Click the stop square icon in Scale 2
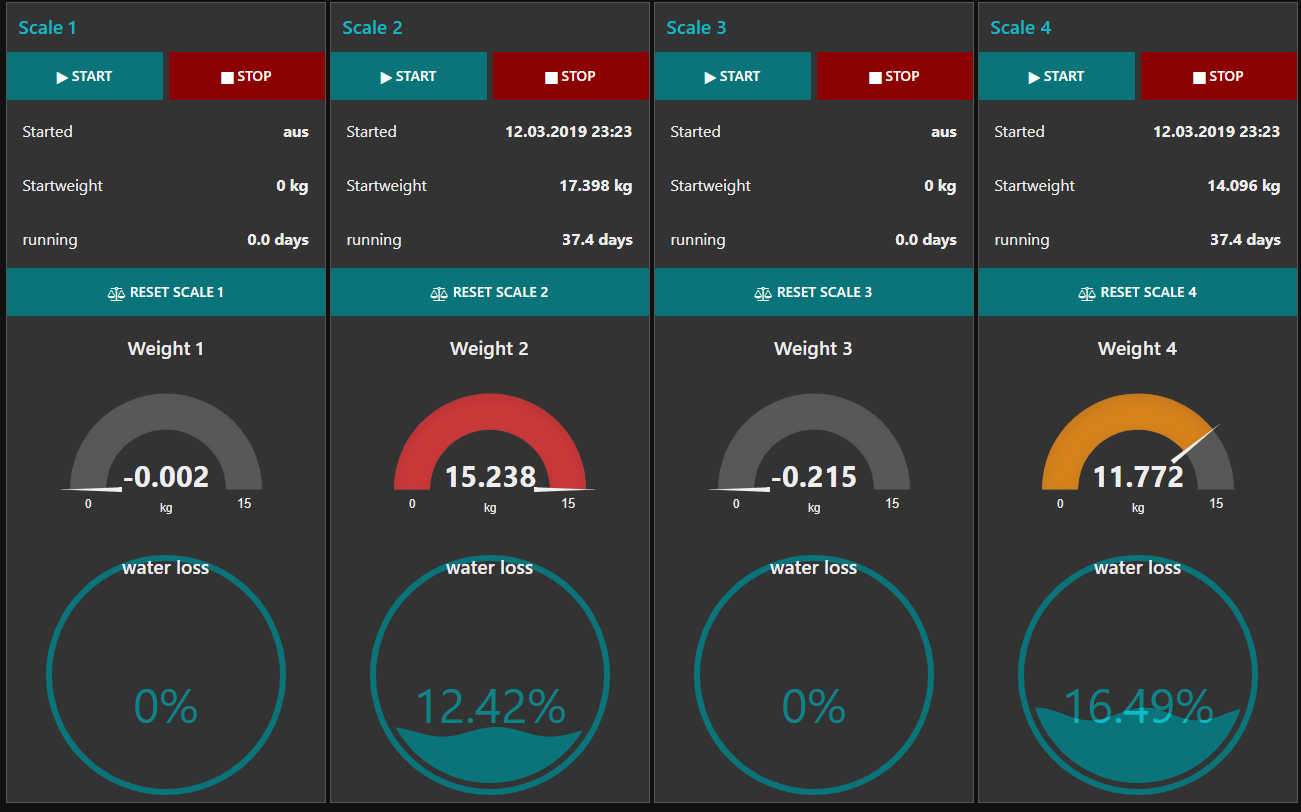1301x812 pixels. pyautogui.click(x=551, y=77)
